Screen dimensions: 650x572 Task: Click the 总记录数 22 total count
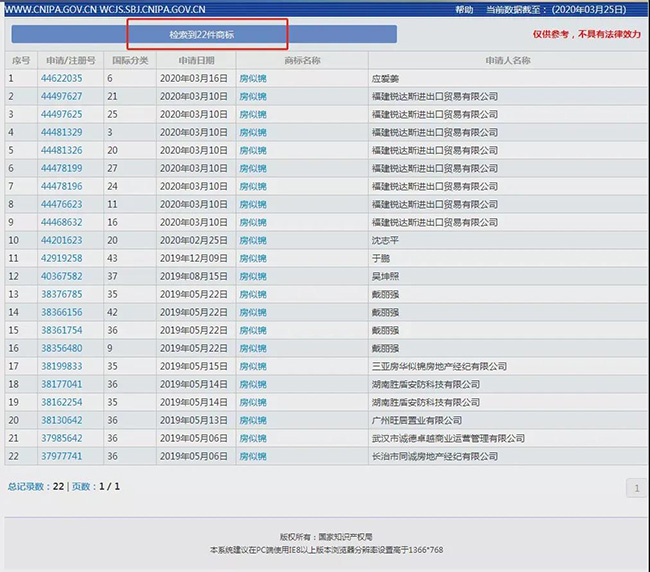[36, 486]
